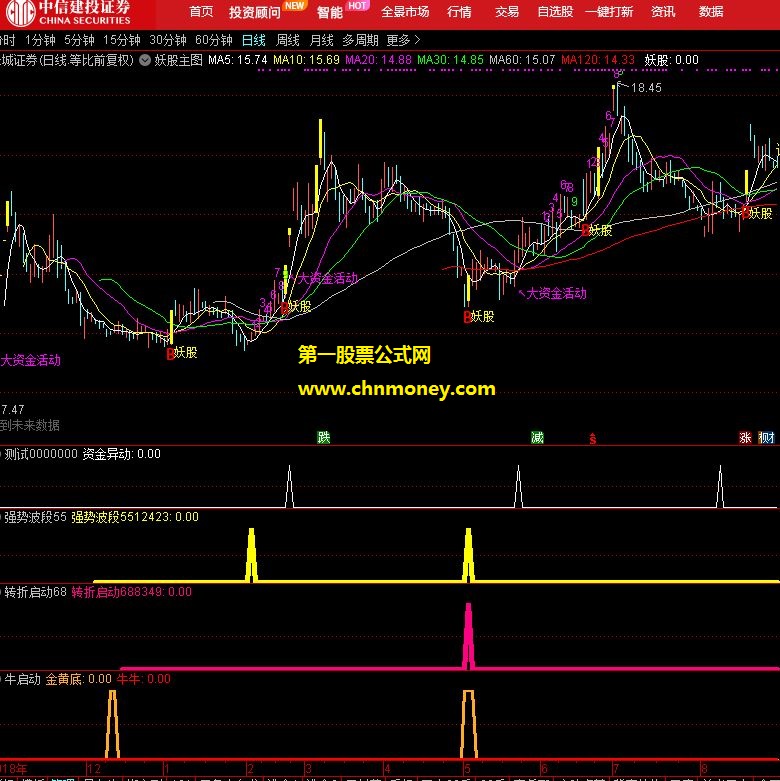Click the first white 资金异动 spike
780x781 pixels.
point(289,487)
